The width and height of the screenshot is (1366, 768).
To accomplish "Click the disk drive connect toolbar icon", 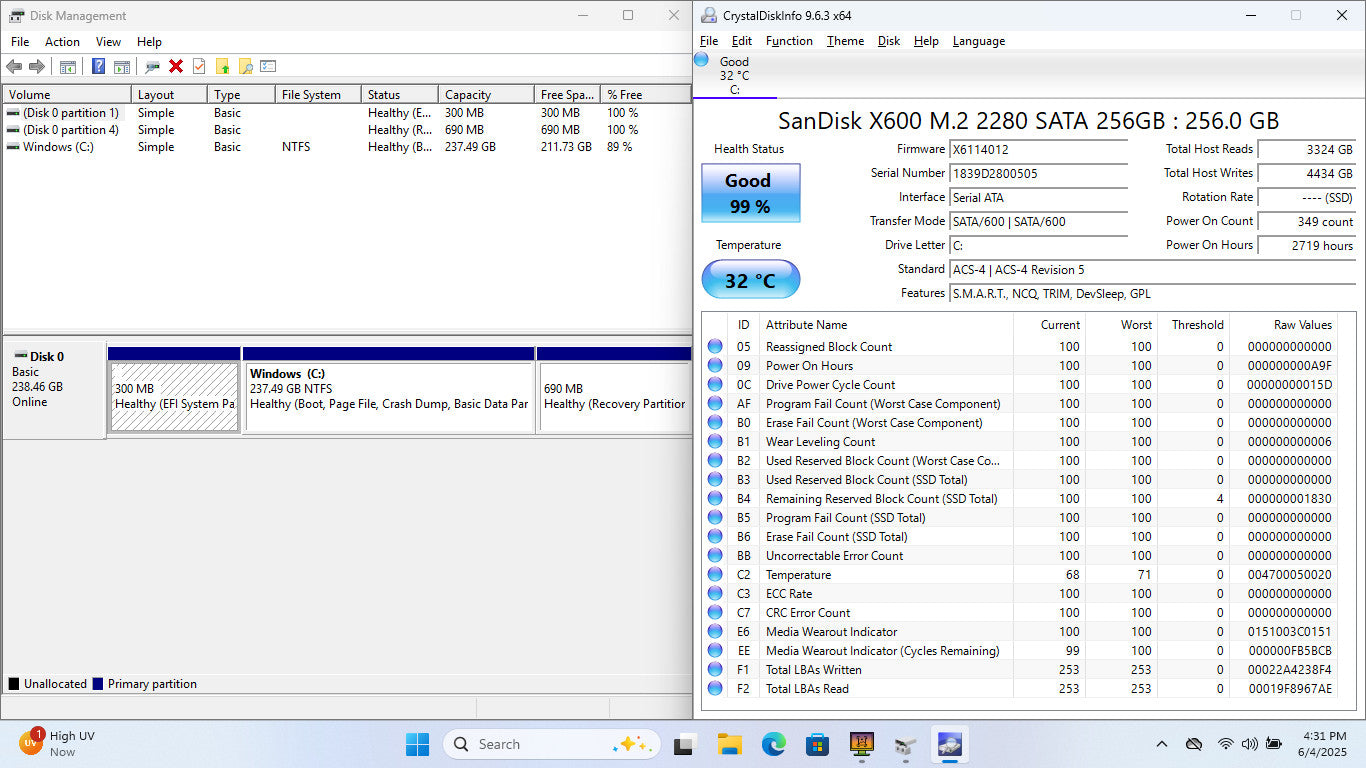I will [x=152, y=66].
